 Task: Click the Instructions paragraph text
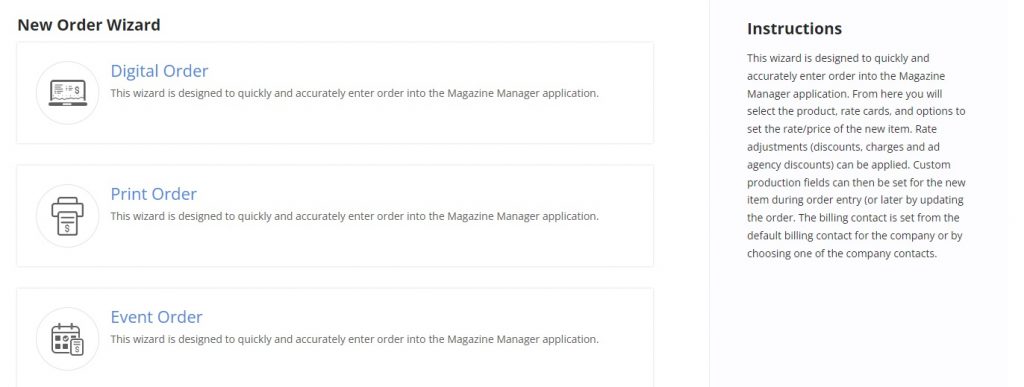point(856,155)
